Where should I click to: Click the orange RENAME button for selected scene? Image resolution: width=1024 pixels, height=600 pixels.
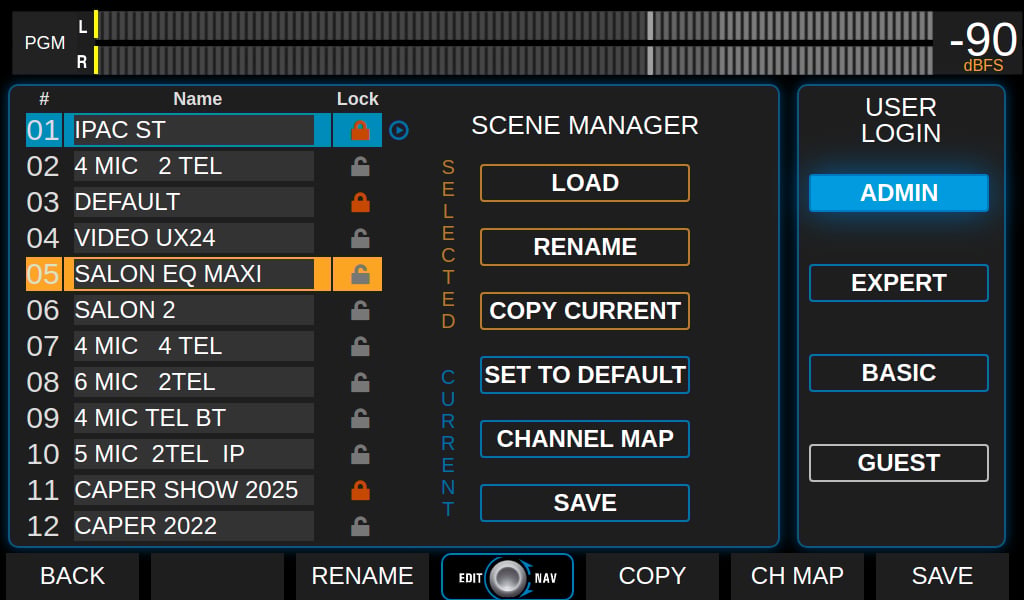(584, 247)
